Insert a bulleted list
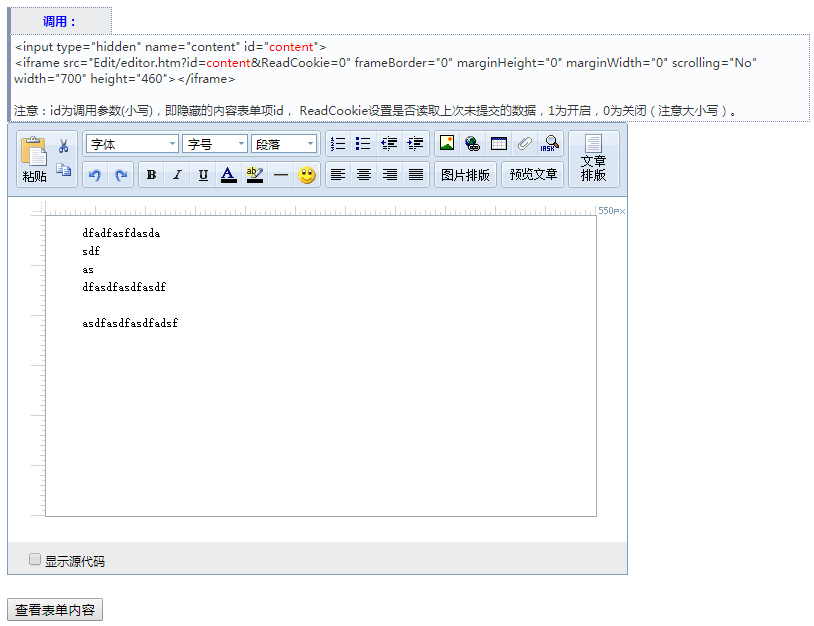The width and height of the screenshot is (814, 626). tap(363, 144)
